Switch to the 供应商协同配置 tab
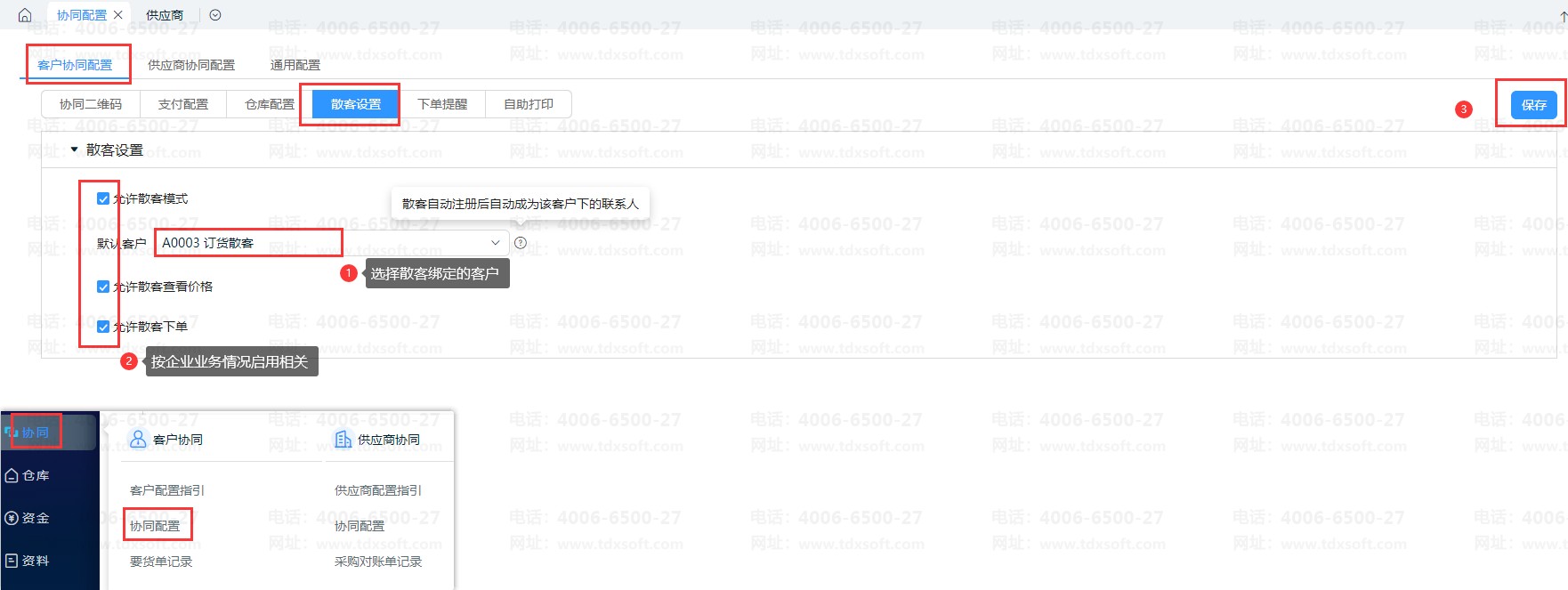The width and height of the screenshot is (1568, 590). click(191, 65)
